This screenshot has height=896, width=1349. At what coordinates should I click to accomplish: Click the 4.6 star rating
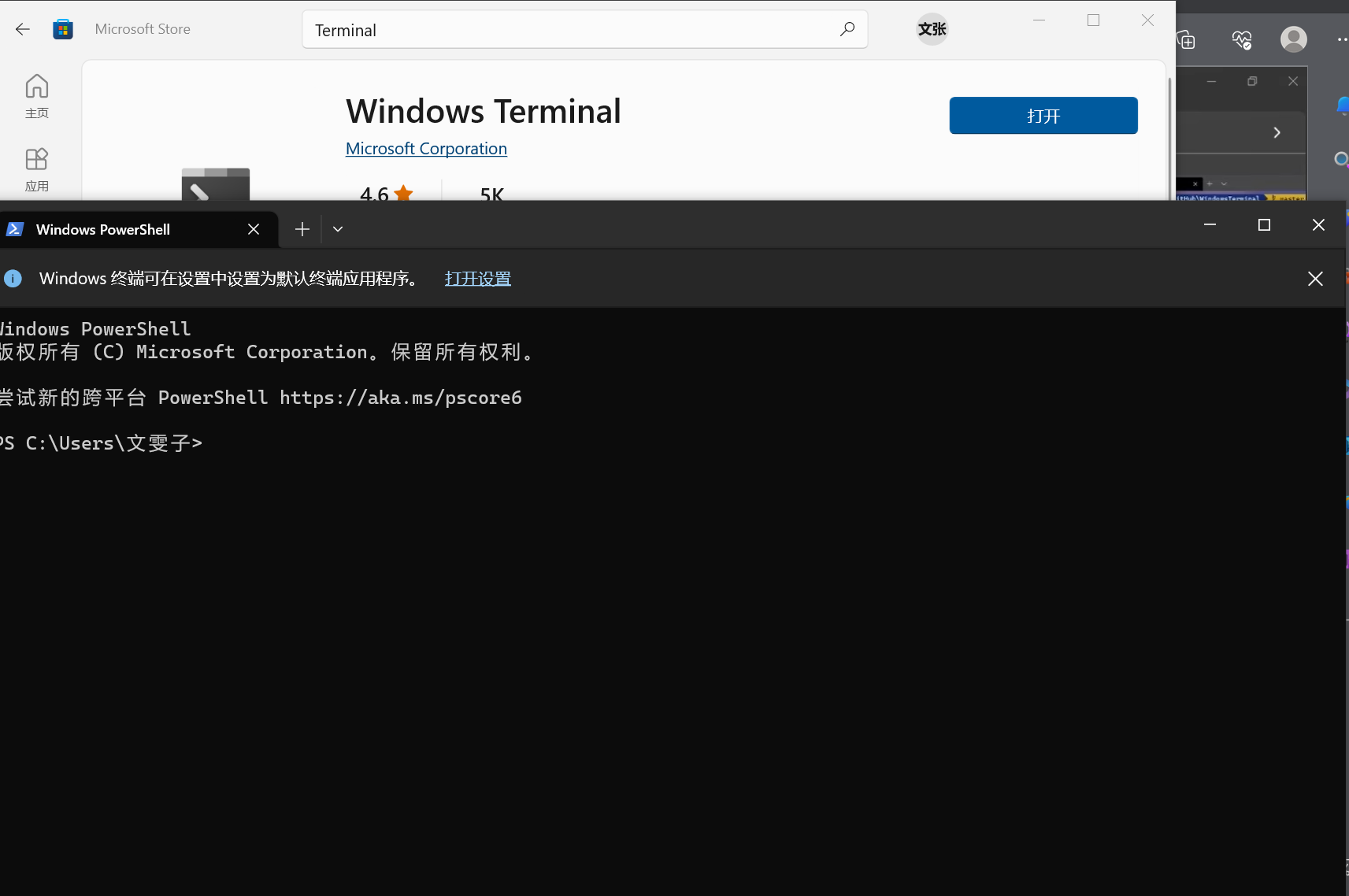(x=386, y=193)
